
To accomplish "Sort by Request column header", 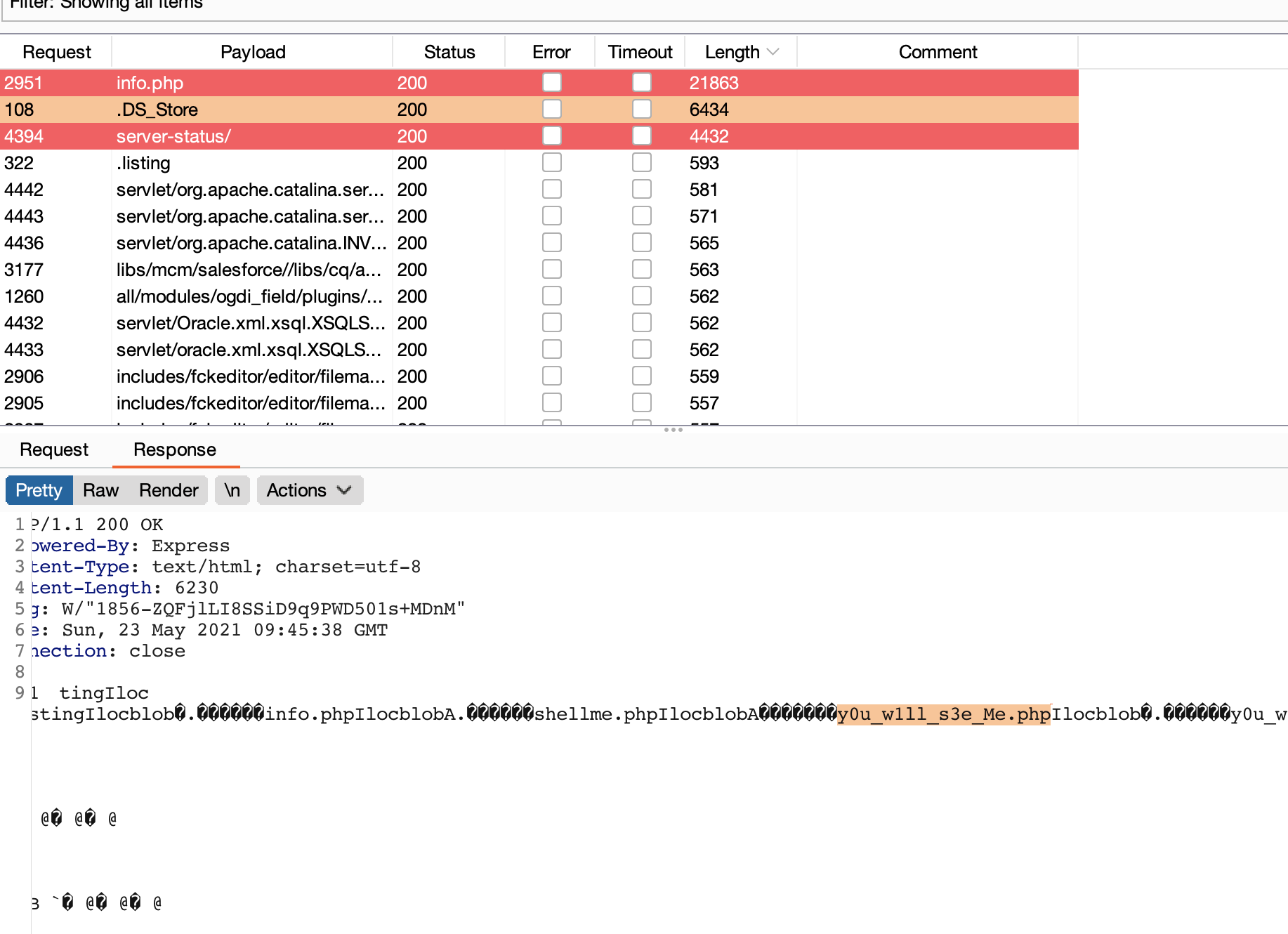I will pyautogui.click(x=57, y=52).
